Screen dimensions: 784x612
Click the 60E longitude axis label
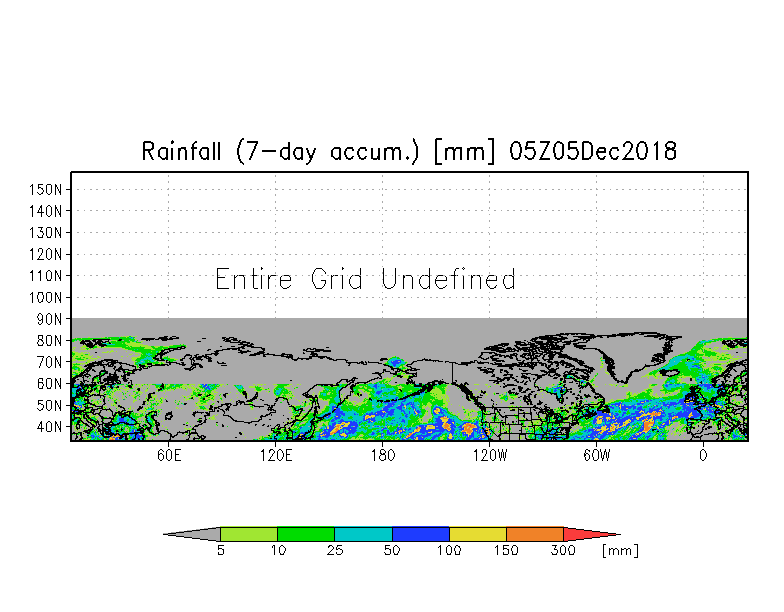coord(169,456)
